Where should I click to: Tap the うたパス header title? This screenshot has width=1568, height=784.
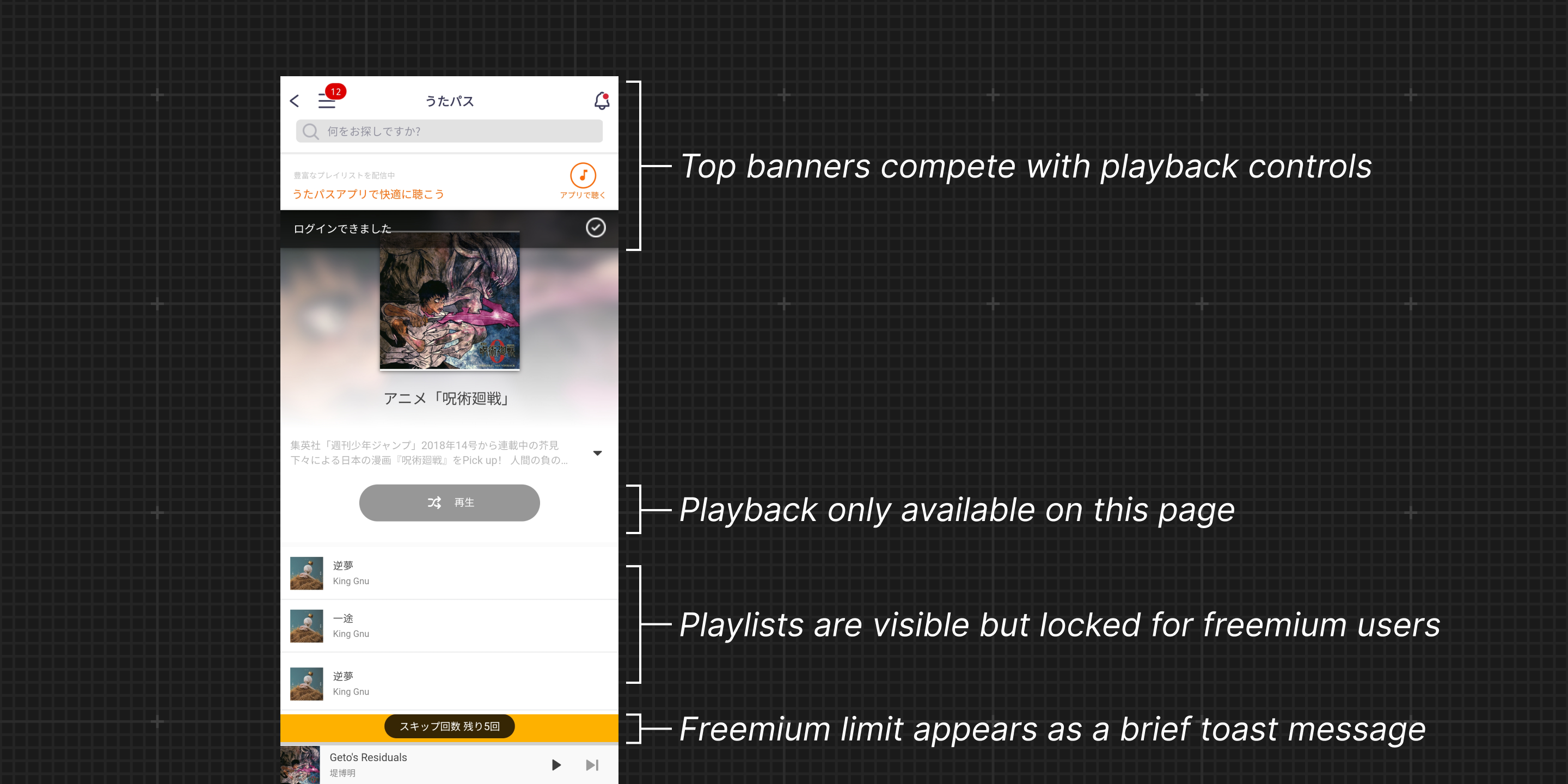pos(449,101)
